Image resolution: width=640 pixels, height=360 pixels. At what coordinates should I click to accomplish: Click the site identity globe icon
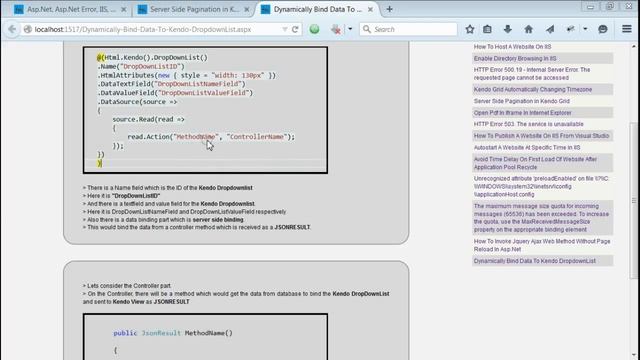click(x=28, y=29)
